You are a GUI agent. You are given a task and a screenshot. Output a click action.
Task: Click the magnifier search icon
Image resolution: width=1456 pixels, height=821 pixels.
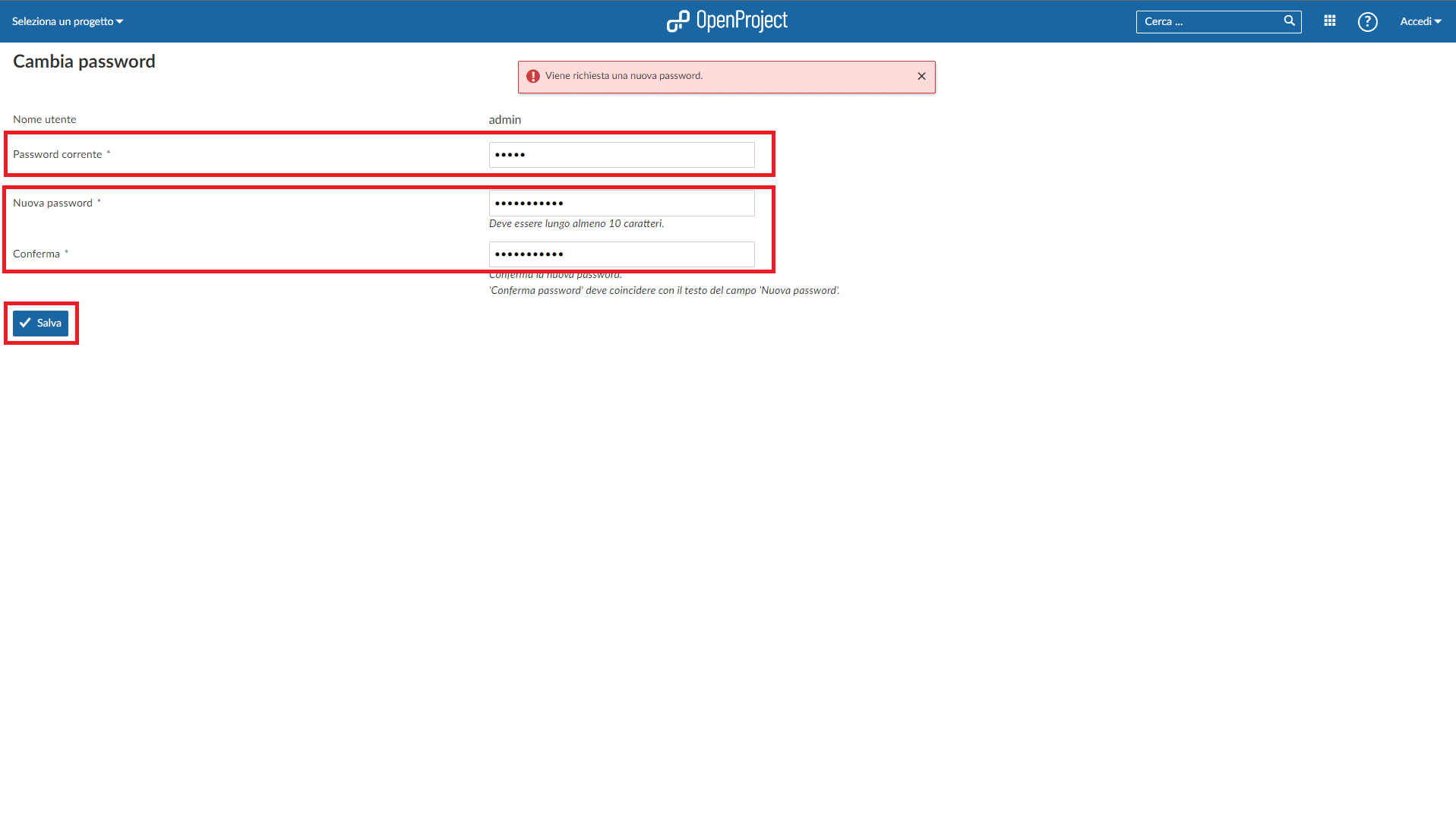[1289, 21]
